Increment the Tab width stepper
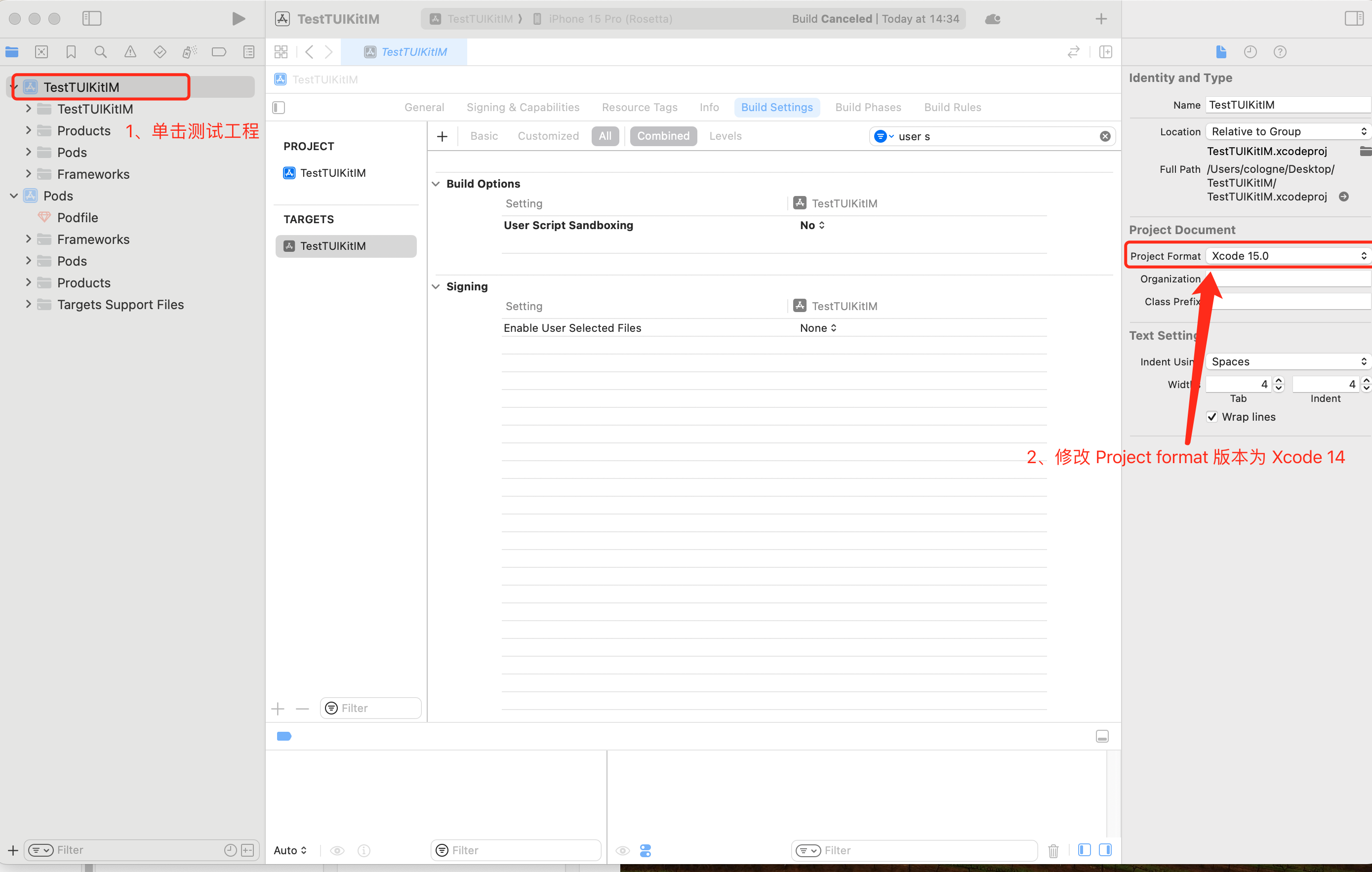The height and width of the screenshot is (872, 1372). [1279, 381]
